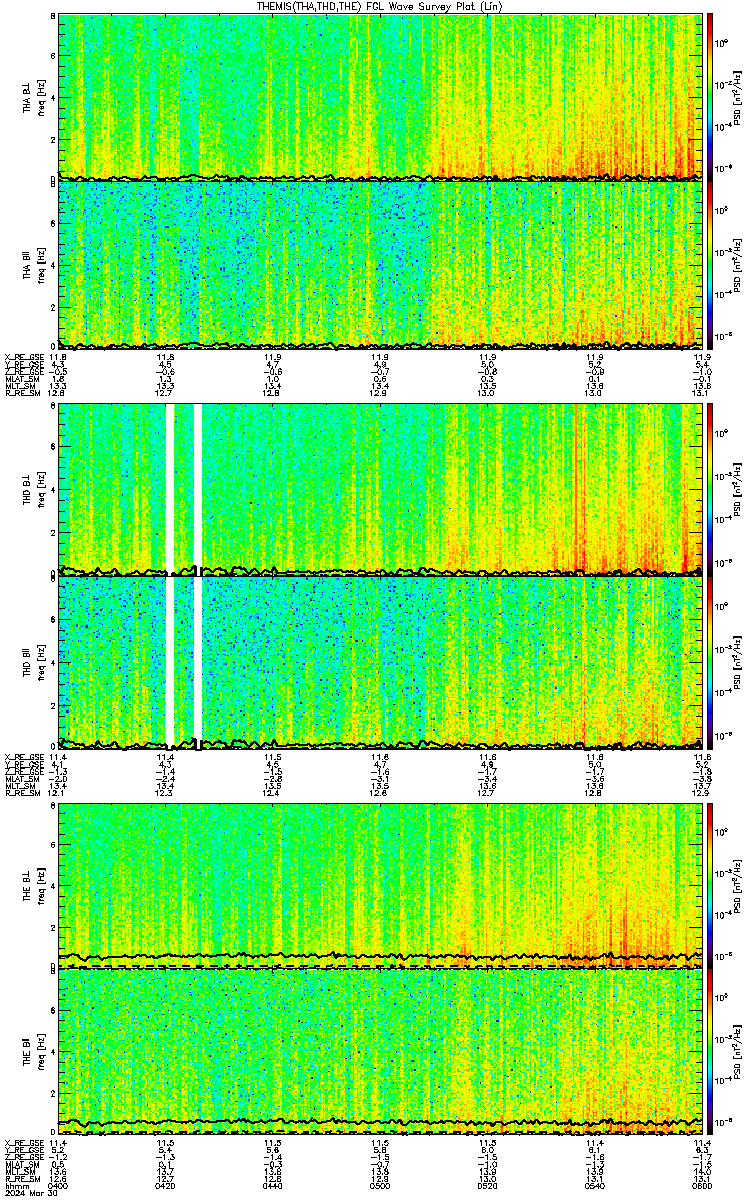Select the THD B-perpendicular spectrogram panel
Image resolution: width=750 pixels, height=1200 pixels.
pyautogui.click(x=381, y=489)
